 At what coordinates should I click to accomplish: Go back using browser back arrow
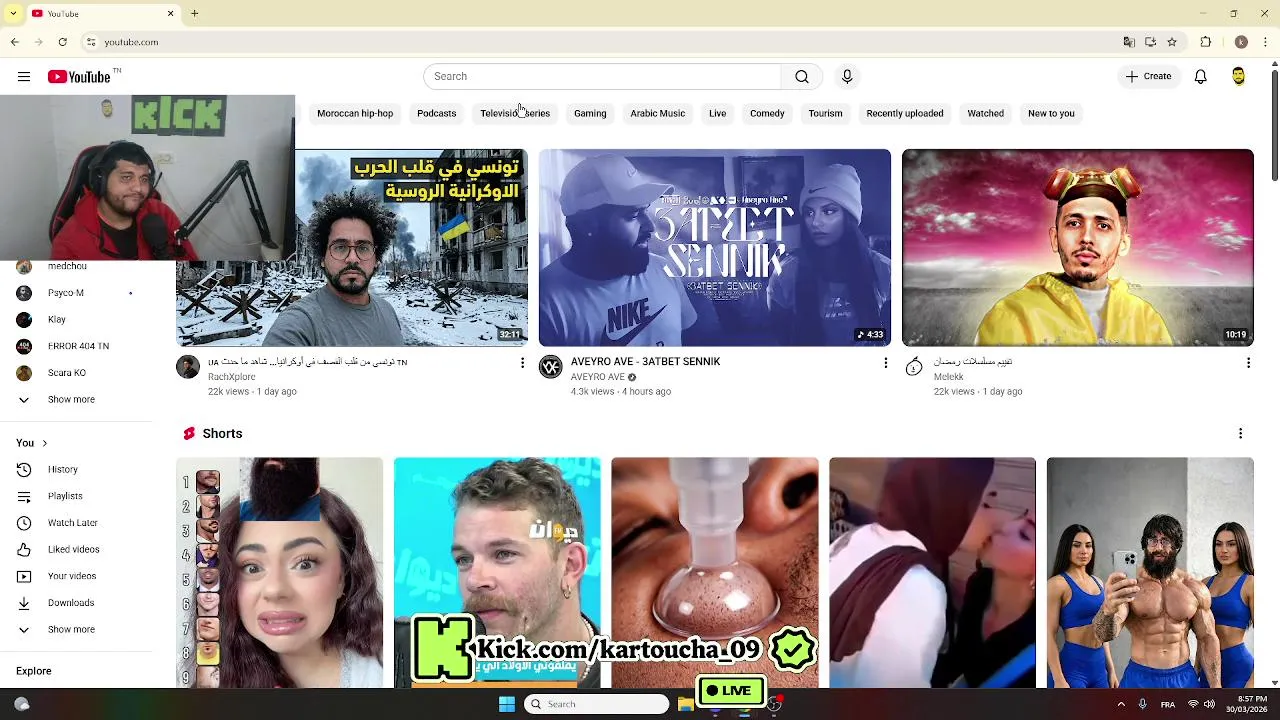click(15, 42)
